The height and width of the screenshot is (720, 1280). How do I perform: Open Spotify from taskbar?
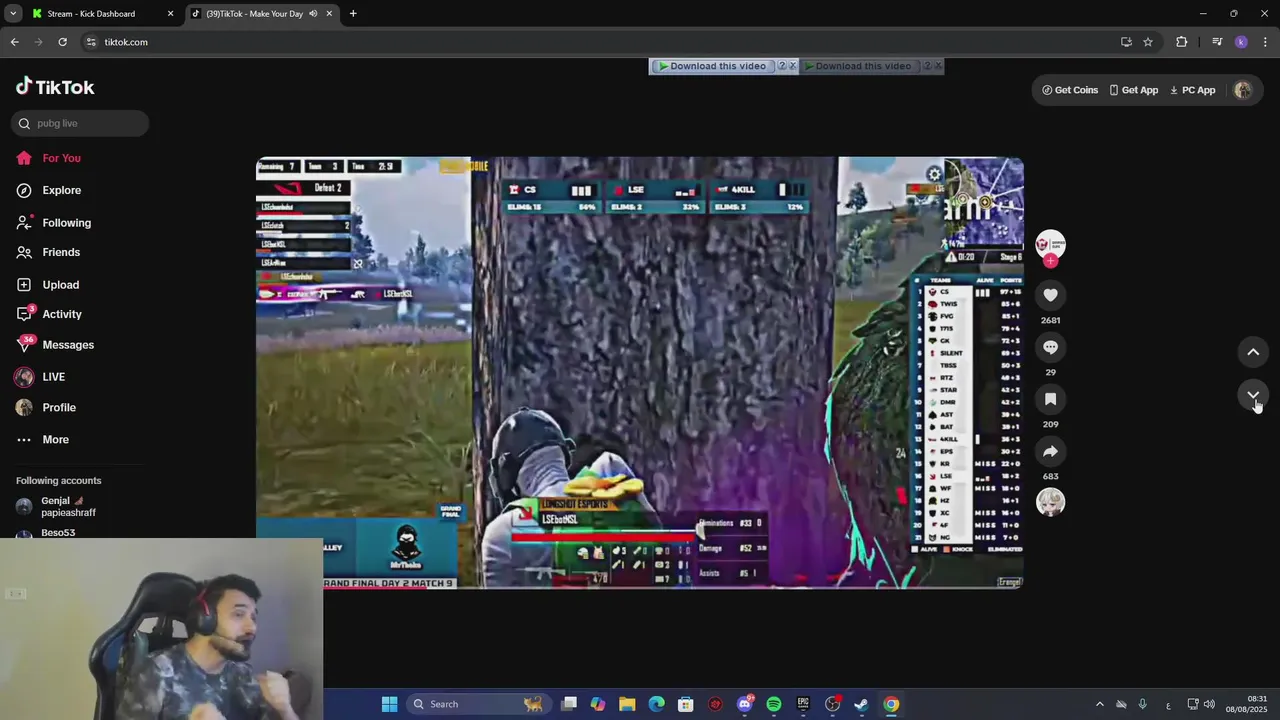point(773,704)
